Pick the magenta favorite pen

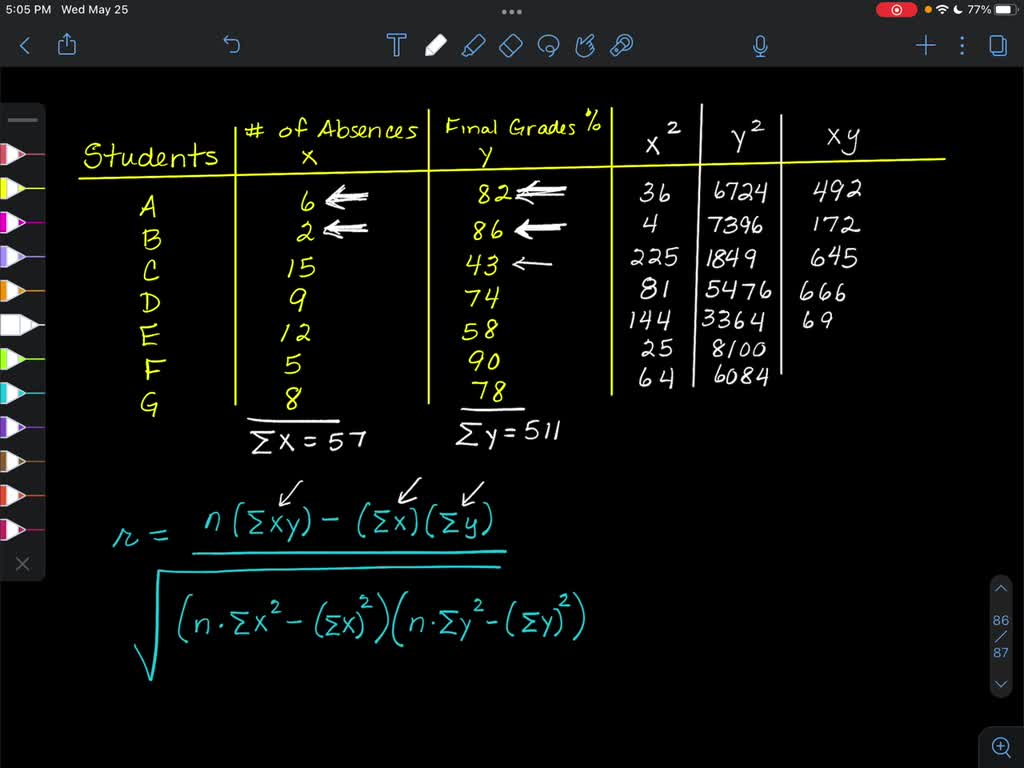(x=22, y=222)
